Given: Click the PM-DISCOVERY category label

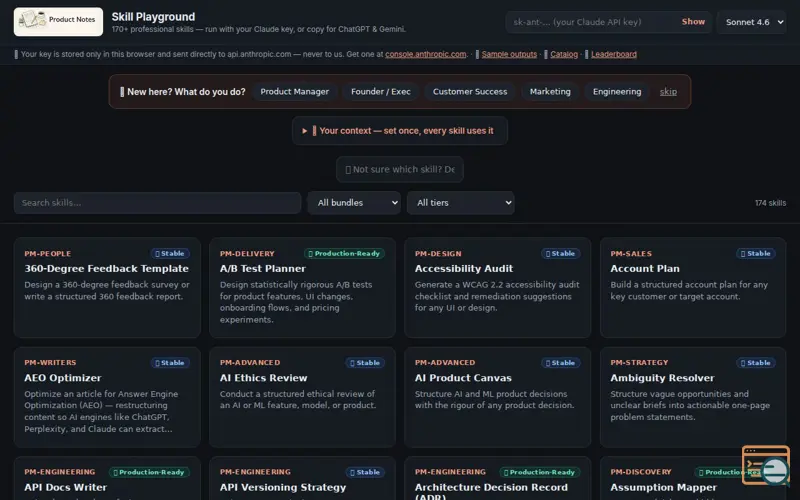Looking at the screenshot, I should 641,472.
